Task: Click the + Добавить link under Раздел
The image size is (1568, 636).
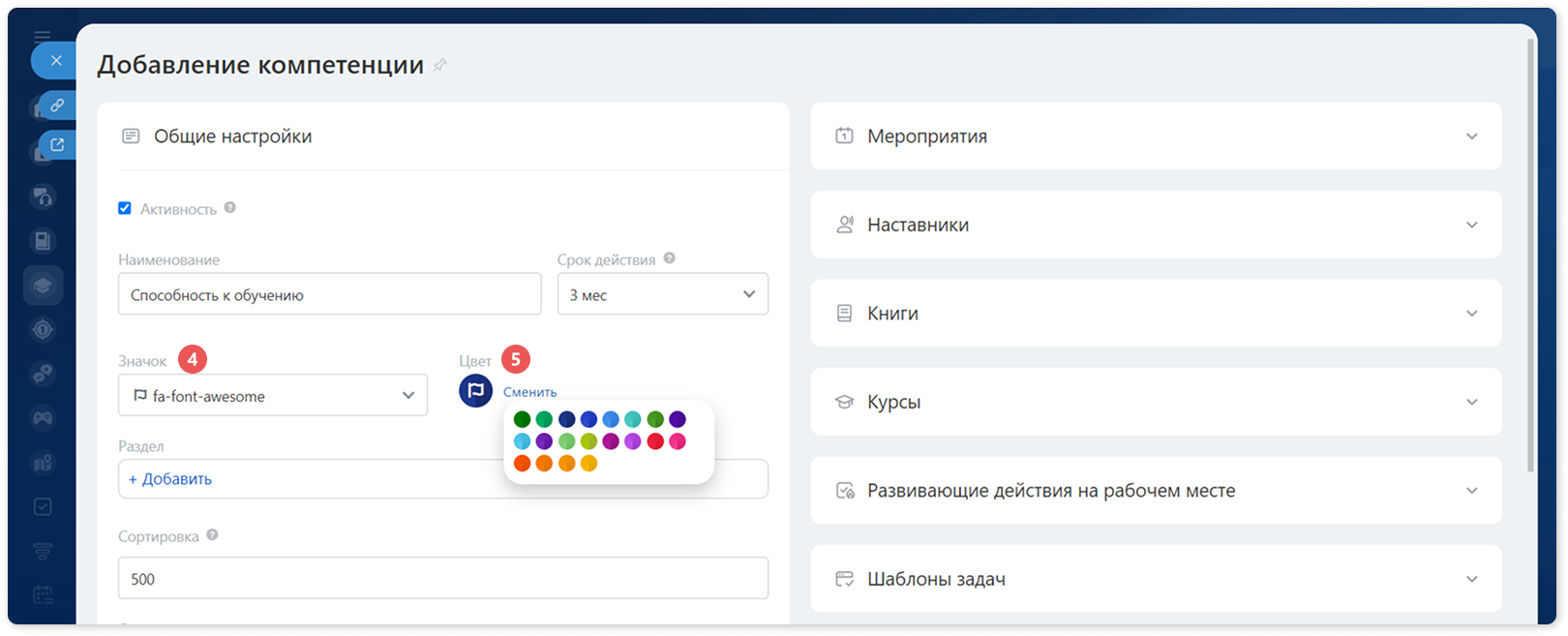Action: 170,479
